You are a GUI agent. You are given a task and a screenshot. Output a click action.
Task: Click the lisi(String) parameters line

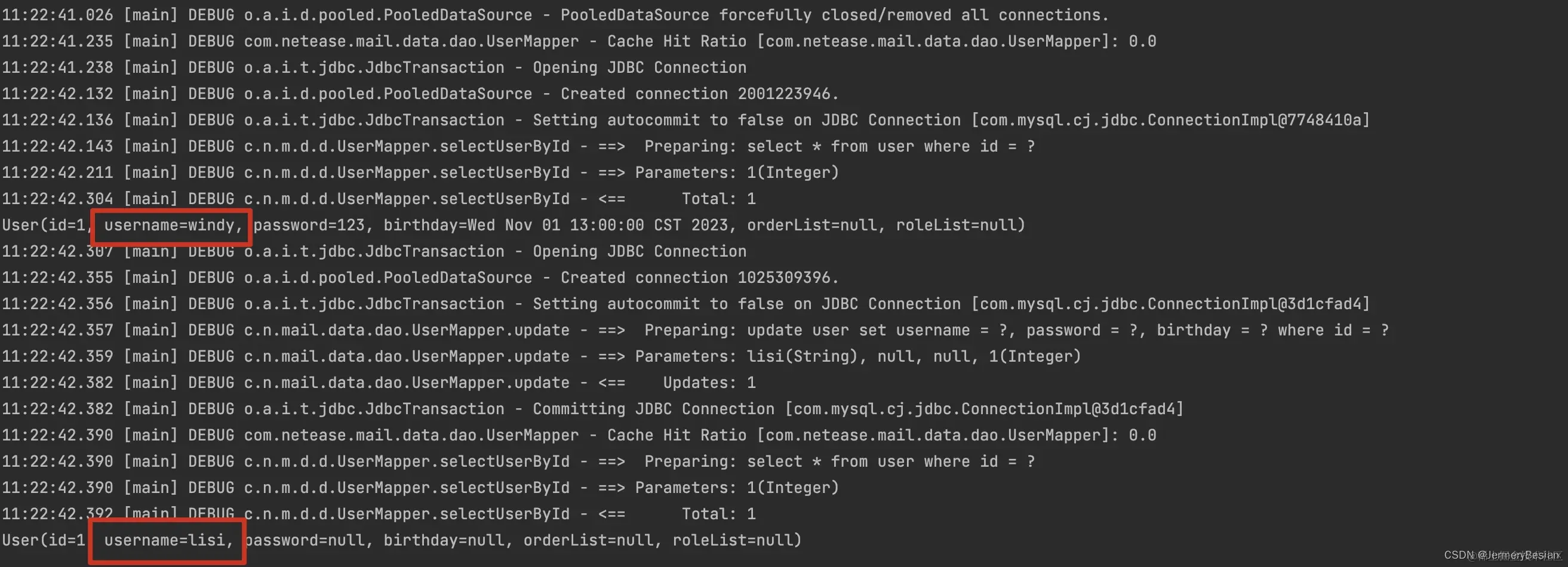pos(541,356)
